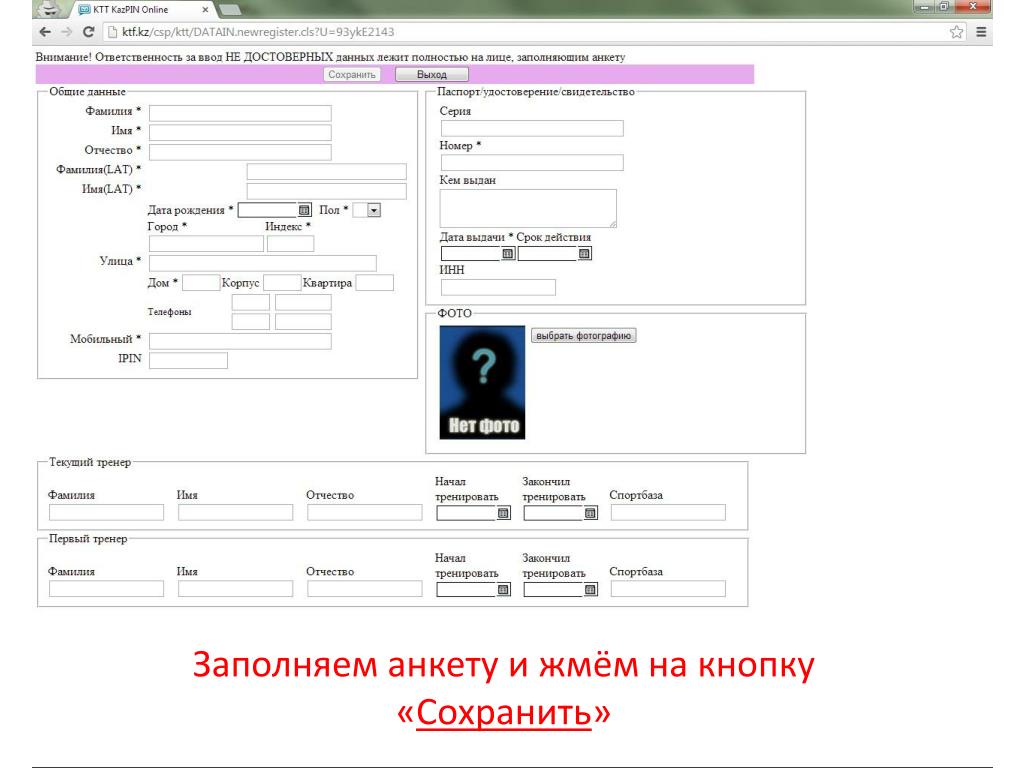
Task: Click Текущий тренер Отчество field
Action: [x=365, y=513]
